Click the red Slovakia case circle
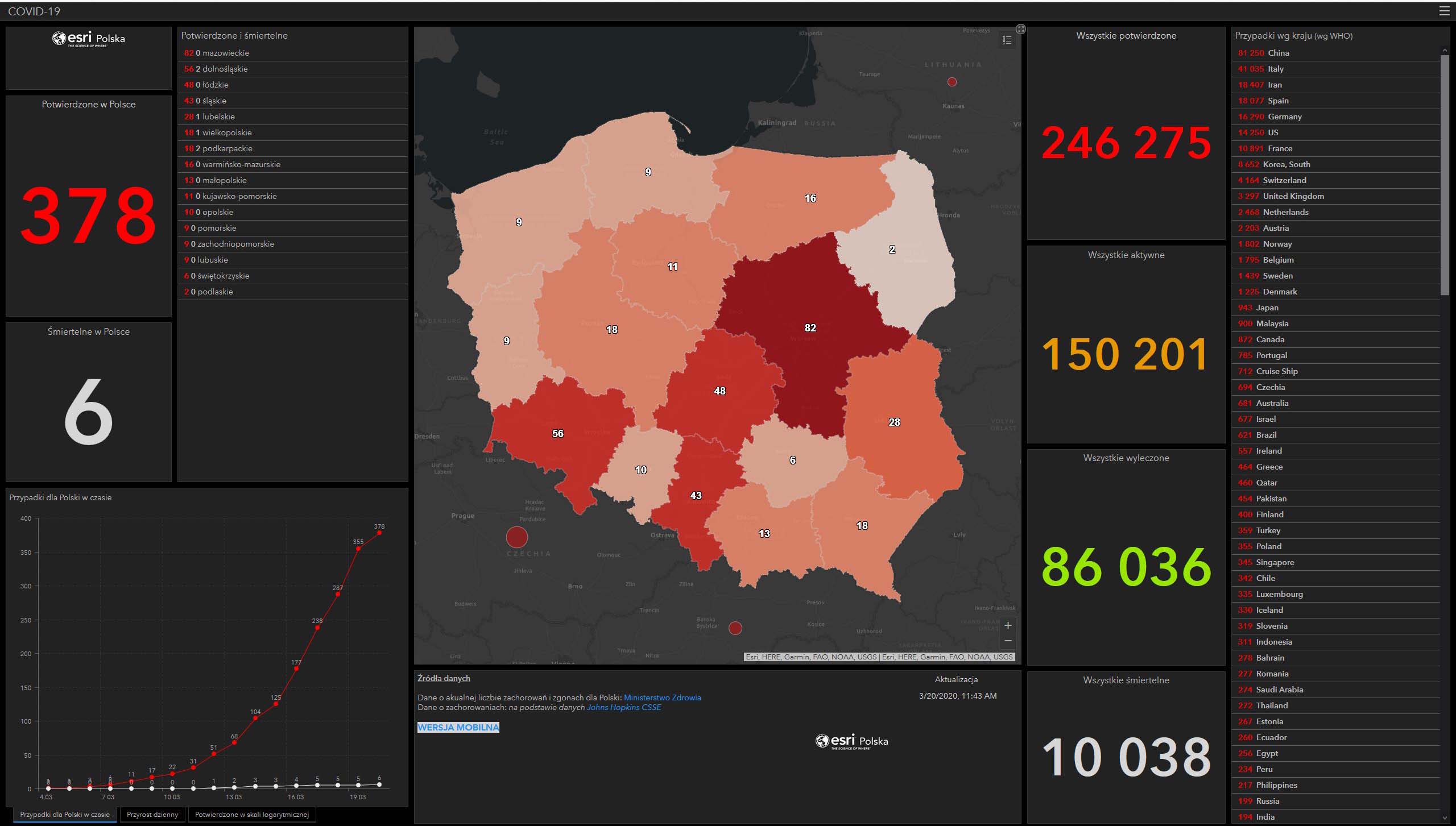The height and width of the screenshot is (826, 1456). click(x=735, y=628)
